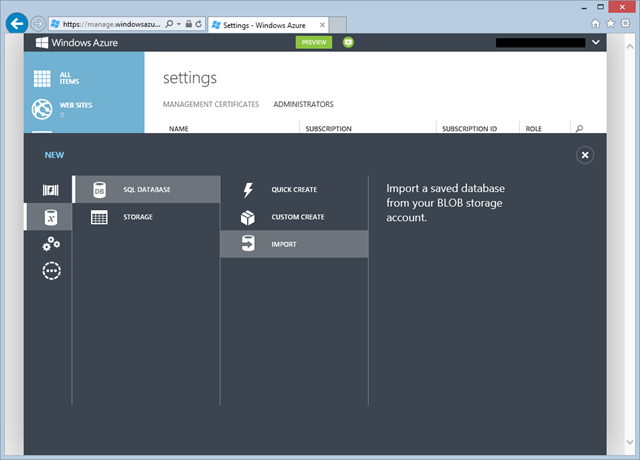
Task: Open the App Services gears category
Action: [x=49, y=244]
